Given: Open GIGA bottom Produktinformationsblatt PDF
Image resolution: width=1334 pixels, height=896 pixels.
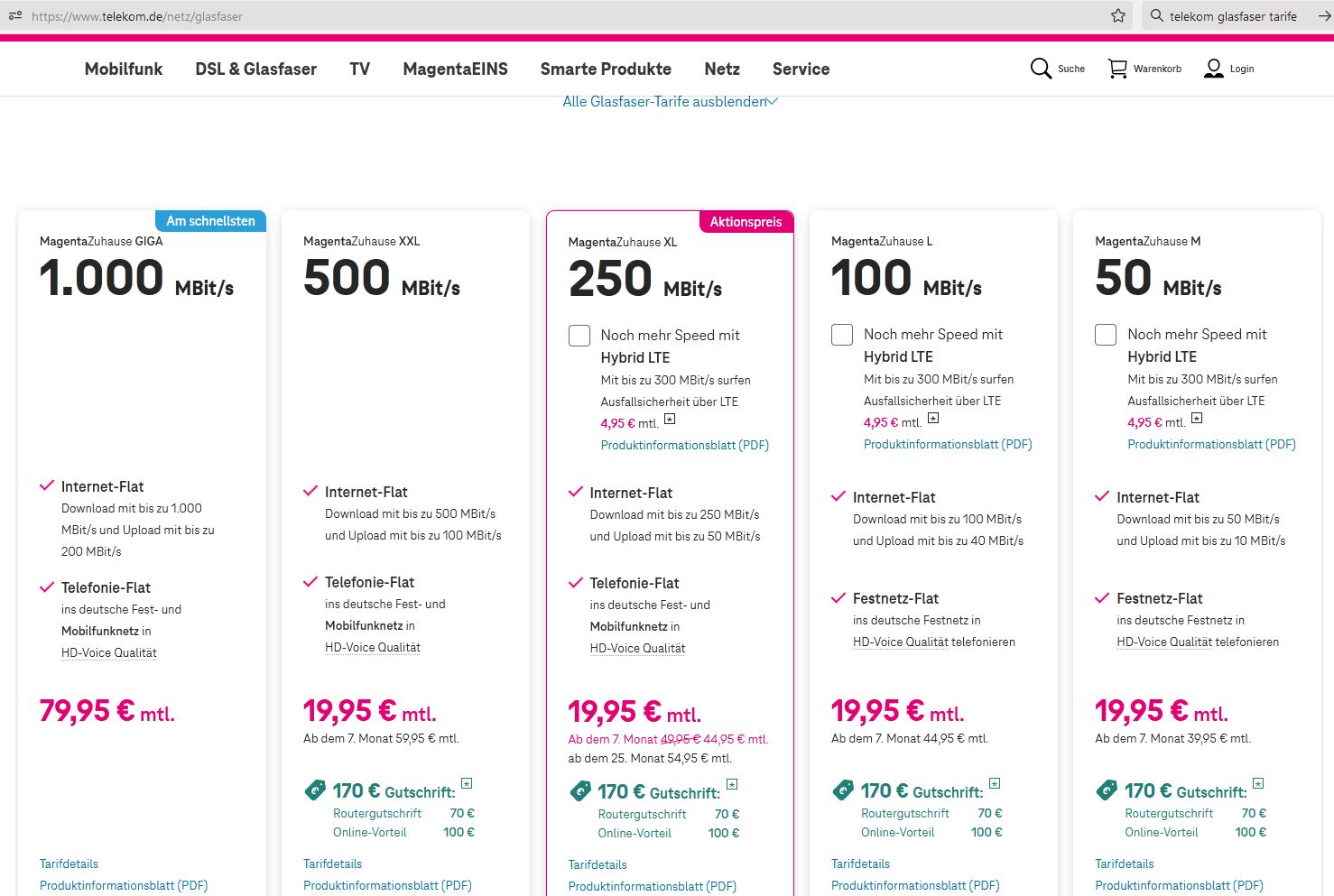Looking at the screenshot, I should pyautogui.click(x=124, y=885).
